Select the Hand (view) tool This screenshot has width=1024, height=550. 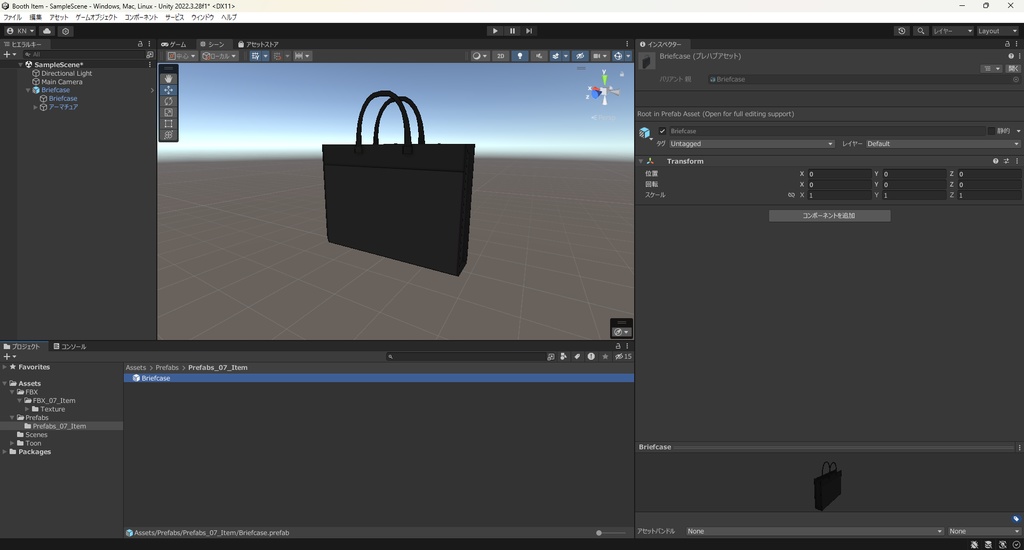pyautogui.click(x=168, y=78)
